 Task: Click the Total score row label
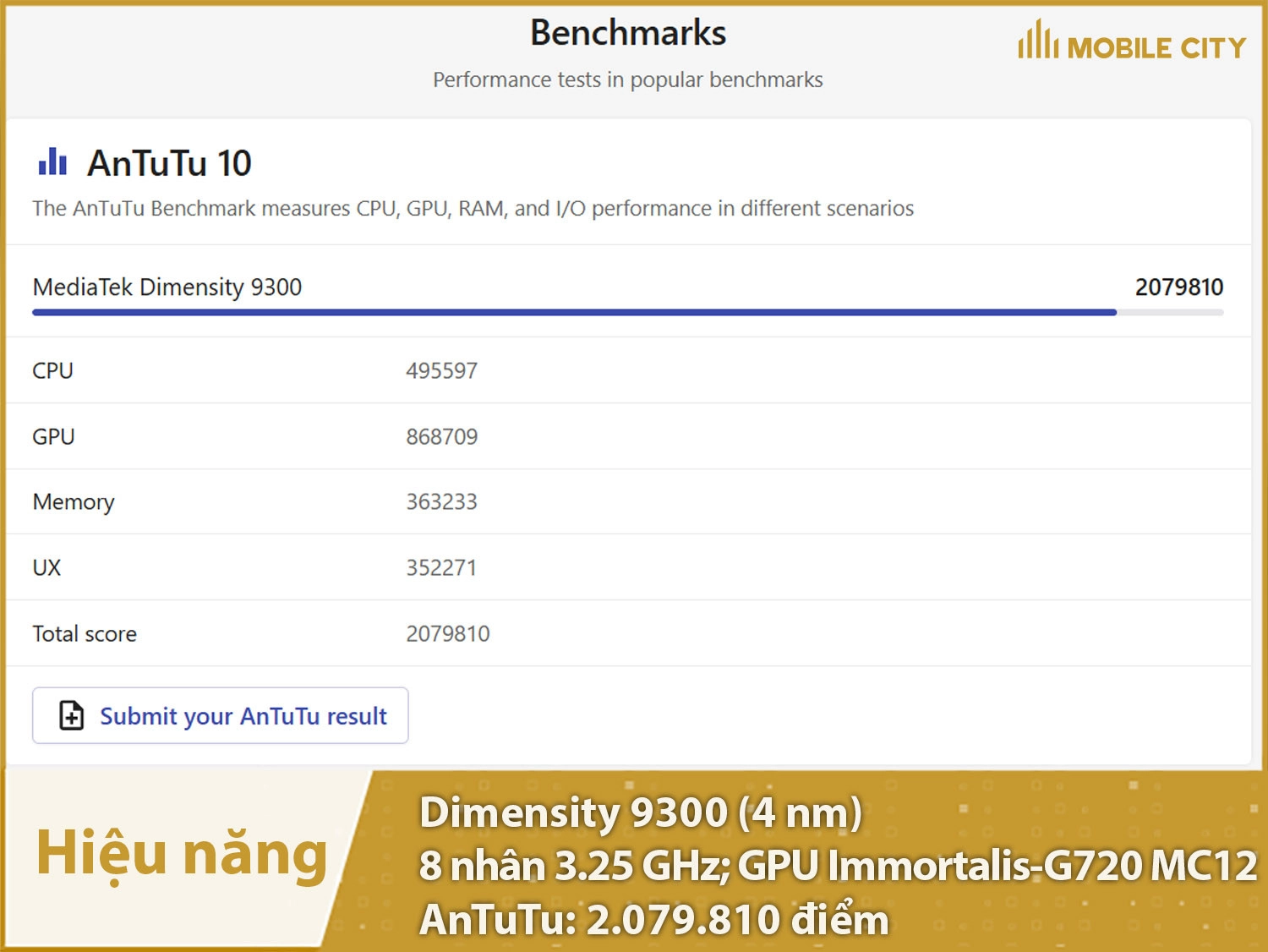coord(85,633)
